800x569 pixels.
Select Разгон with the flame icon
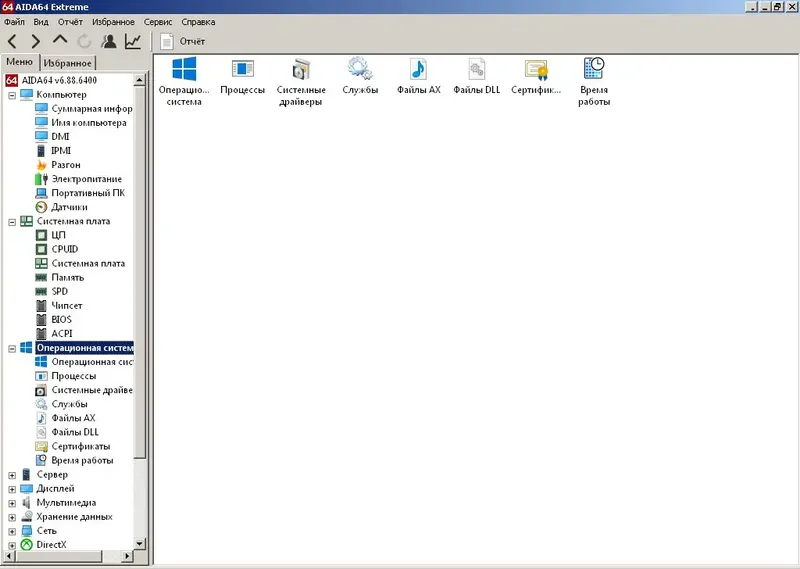pyautogui.click(x=58, y=165)
